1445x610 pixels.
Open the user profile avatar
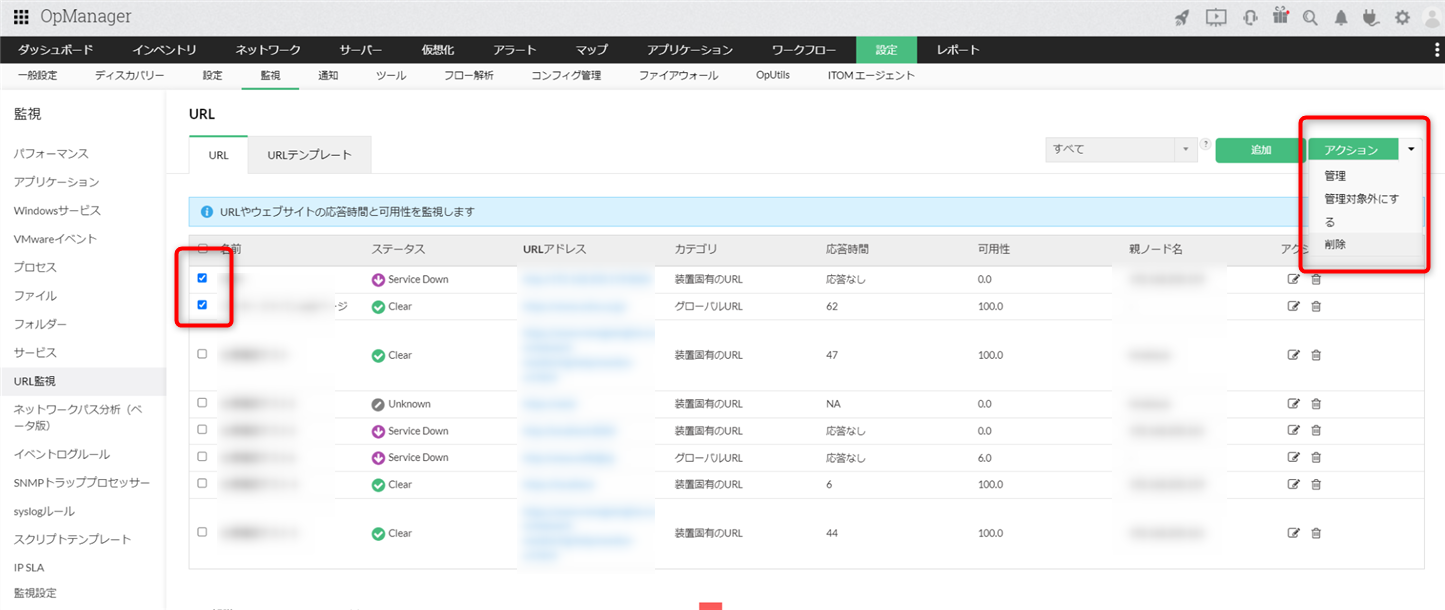click(x=1430, y=17)
